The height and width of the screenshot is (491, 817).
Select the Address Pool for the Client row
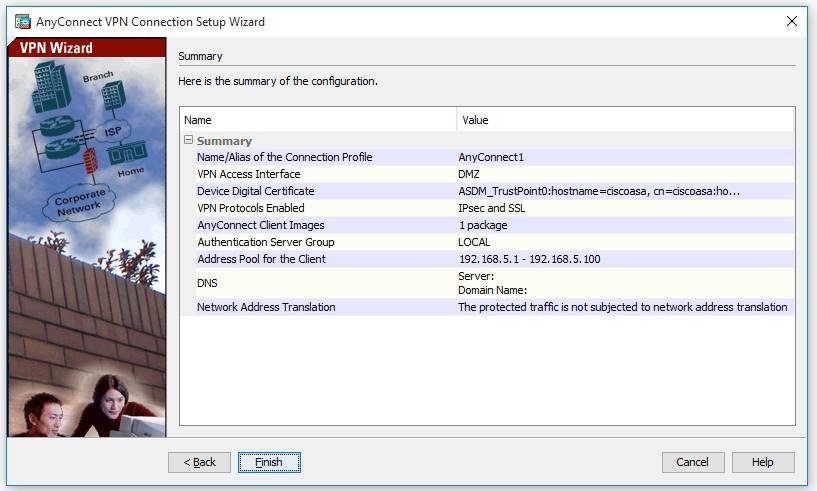pyautogui.click(x=262, y=259)
